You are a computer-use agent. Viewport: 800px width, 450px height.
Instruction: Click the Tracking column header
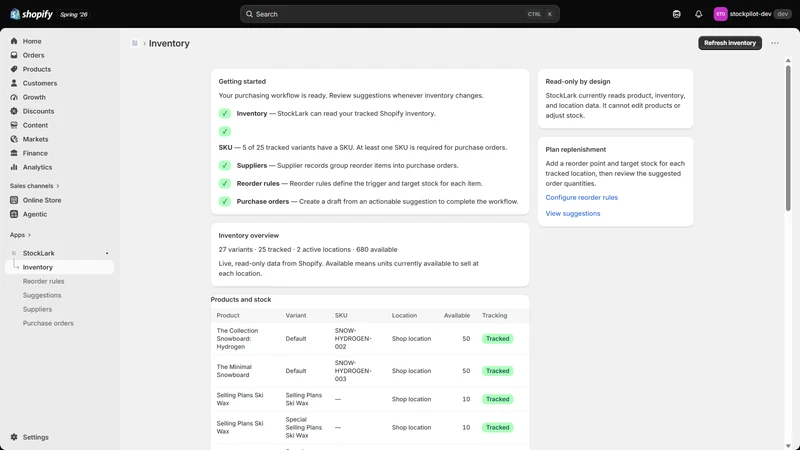tap(494, 315)
